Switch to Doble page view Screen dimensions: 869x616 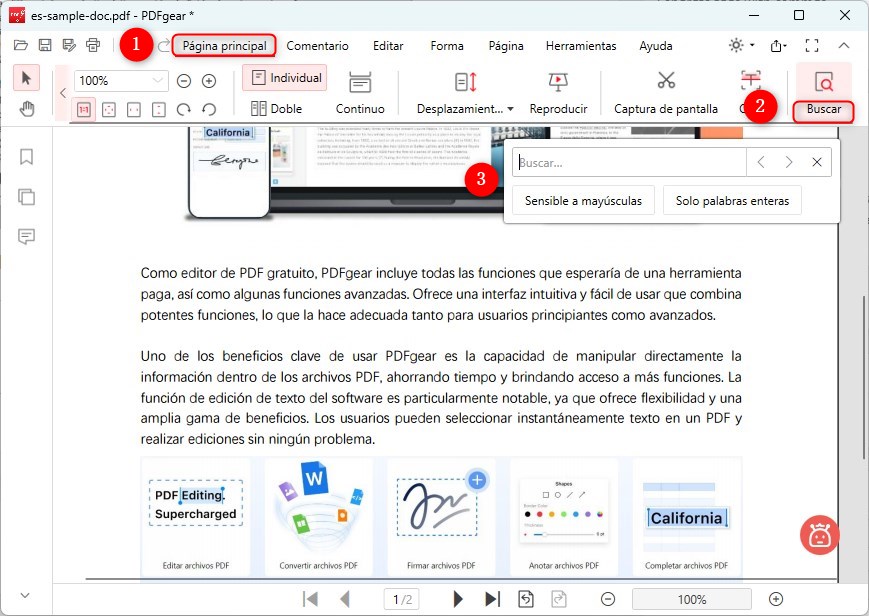point(276,109)
